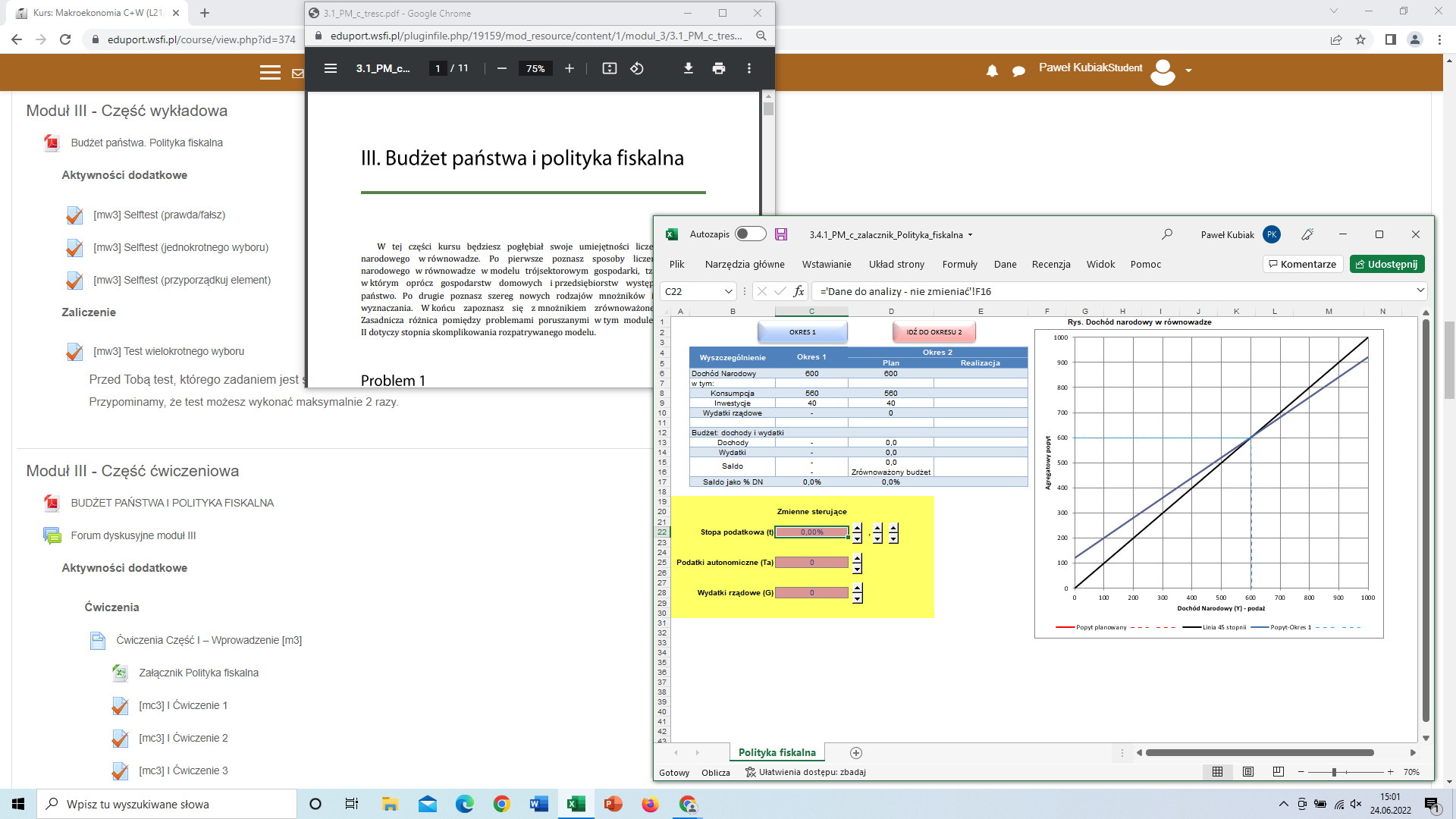
Task: Print the PDF document
Action: [719, 68]
